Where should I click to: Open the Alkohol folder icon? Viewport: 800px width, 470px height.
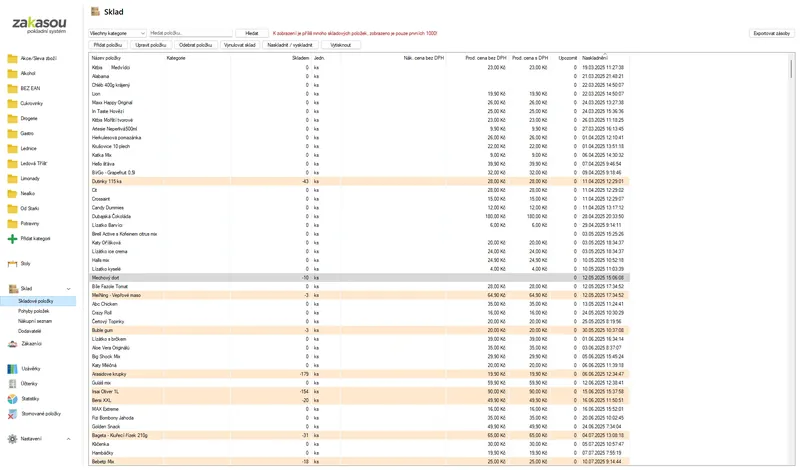pyautogui.click(x=13, y=73)
